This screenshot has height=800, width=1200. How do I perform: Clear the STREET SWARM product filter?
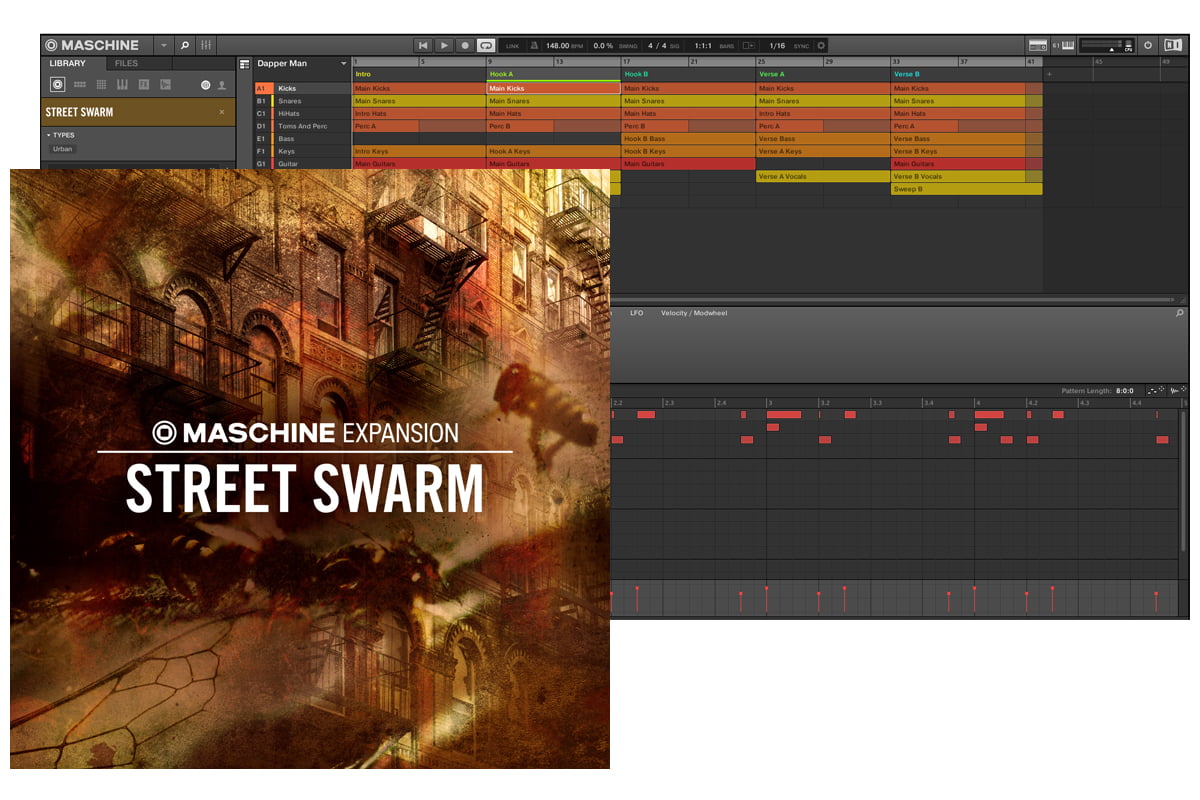point(222,112)
